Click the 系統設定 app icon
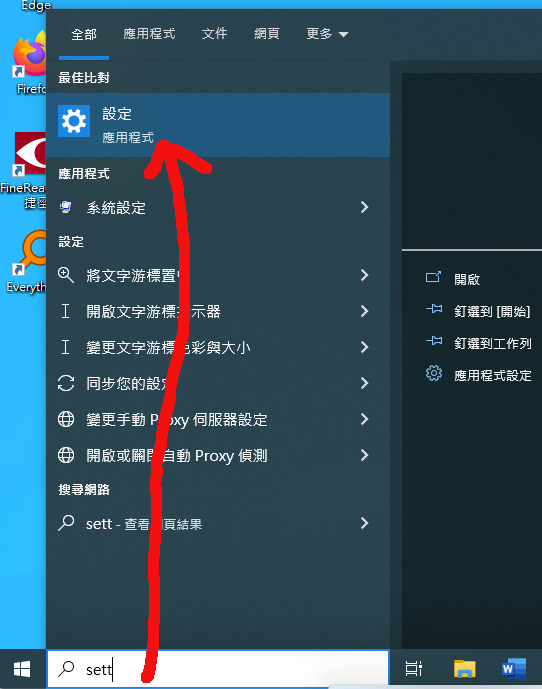This screenshot has width=542, height=689. pos(66,207)
